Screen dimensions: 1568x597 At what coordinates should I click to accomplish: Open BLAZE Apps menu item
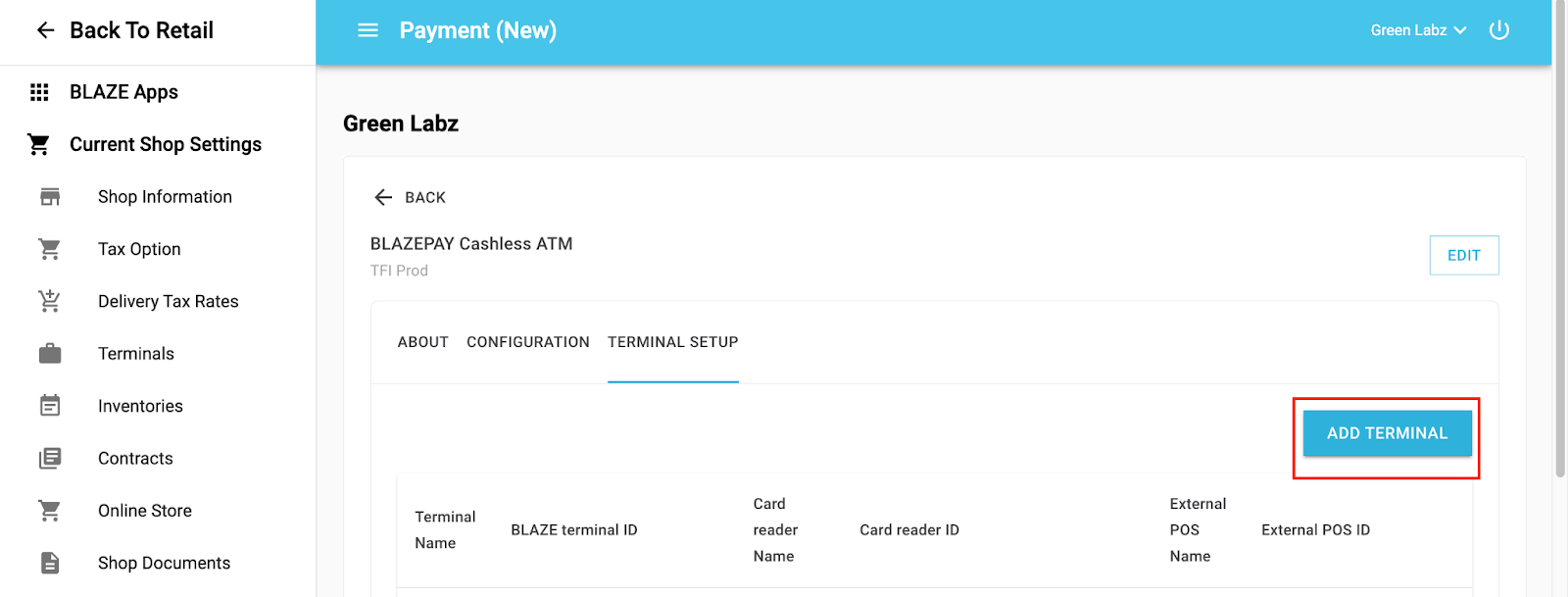click(x=123, y=92)
